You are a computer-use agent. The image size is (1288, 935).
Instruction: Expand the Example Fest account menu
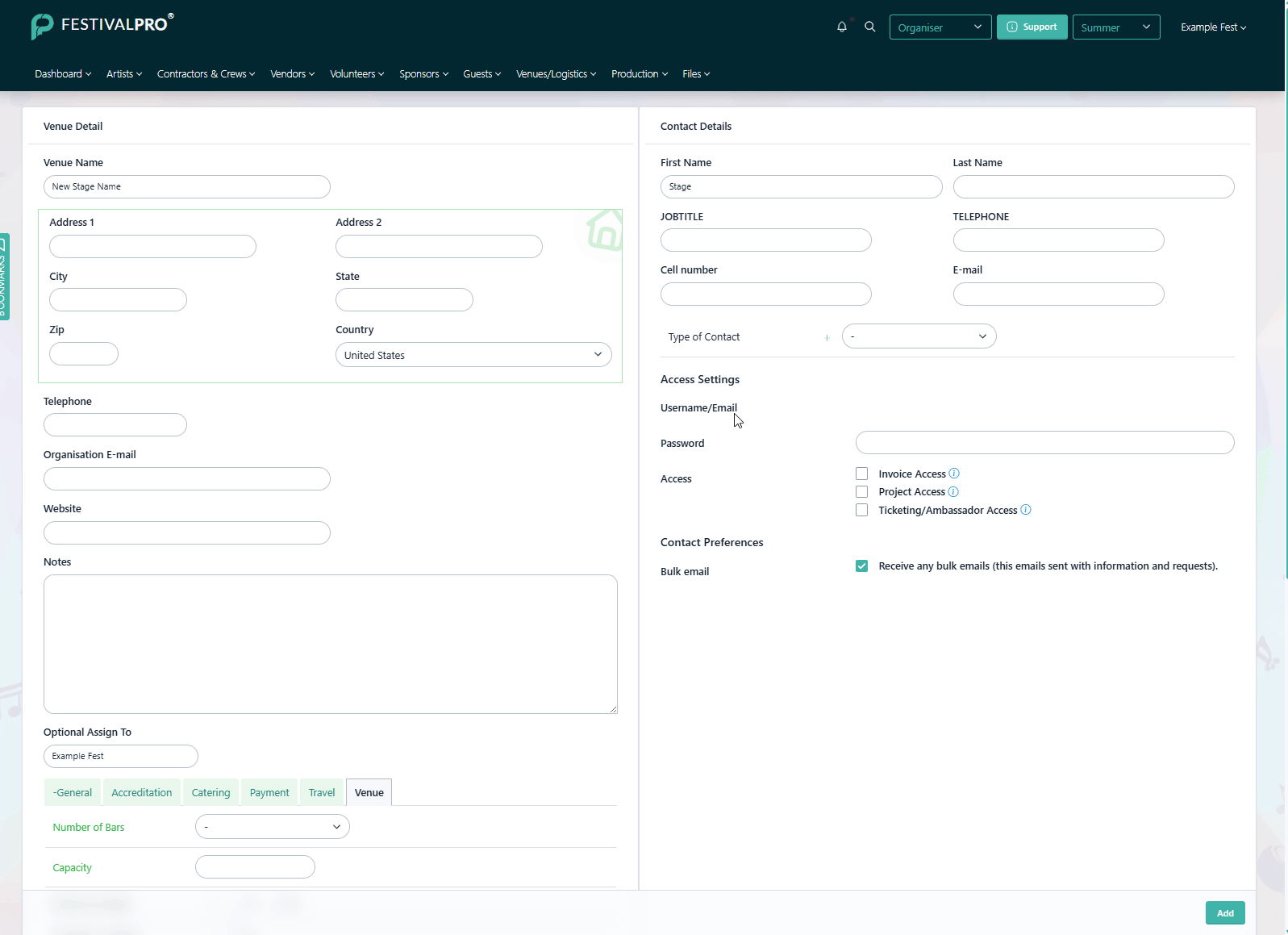[x=1213, y=27]
